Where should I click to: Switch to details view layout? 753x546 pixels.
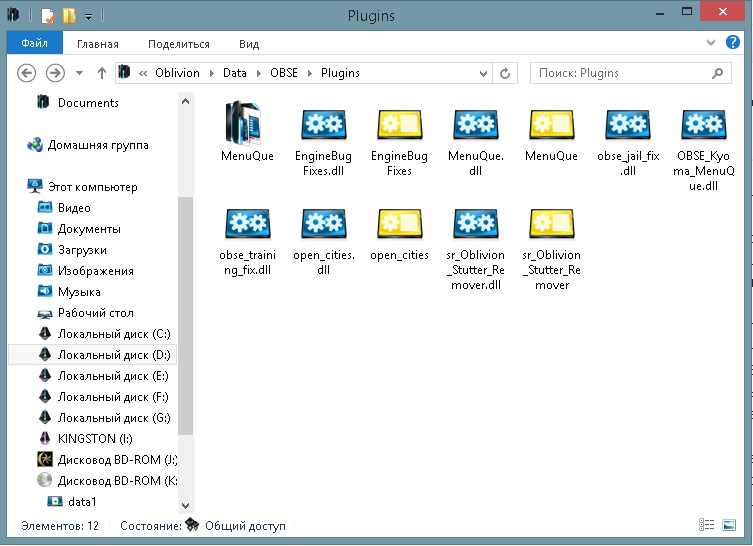(706, 525)
